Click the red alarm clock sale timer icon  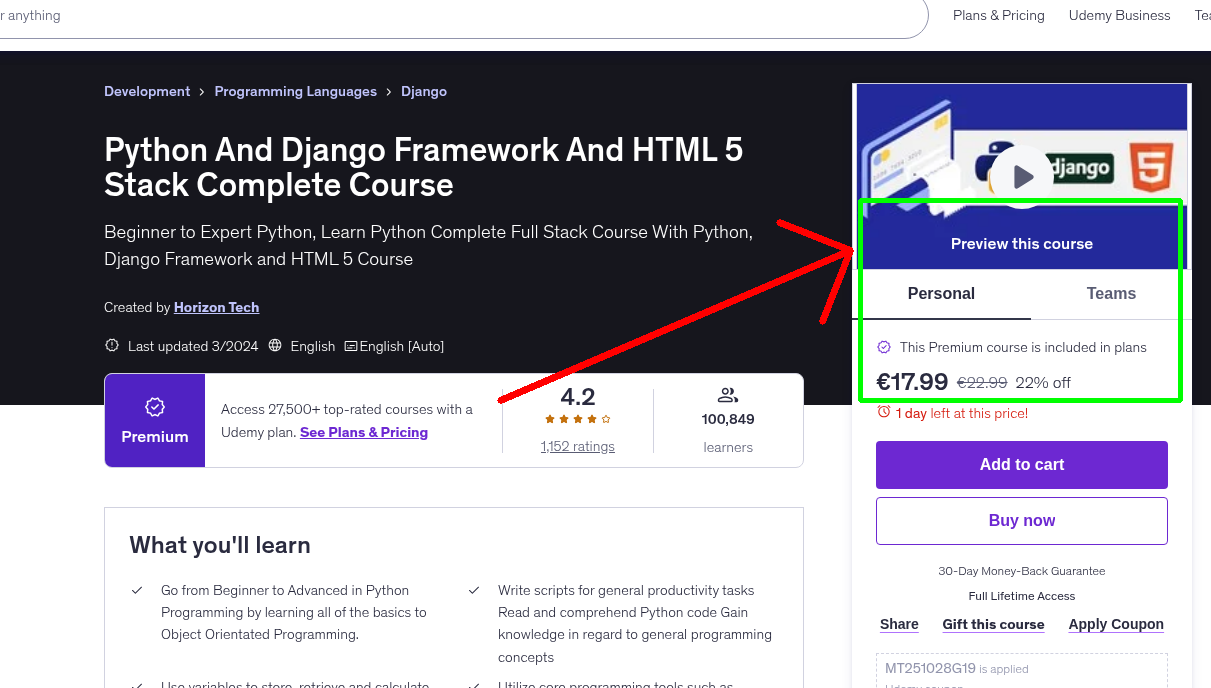point(883,412)
